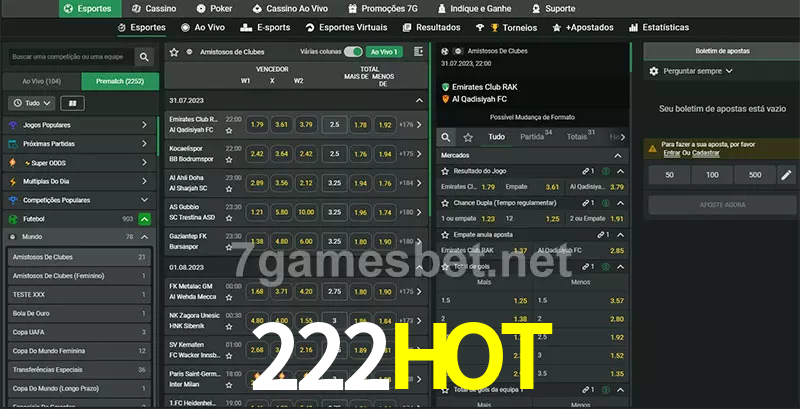
Task: Open market search magnifier in match panel
Action: tap(446, 137)
